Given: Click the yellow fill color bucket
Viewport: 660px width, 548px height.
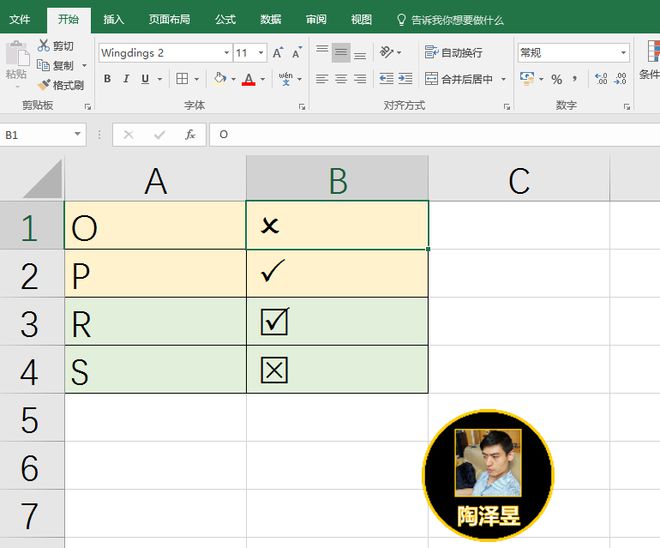Looking at the screenshot, I should coord(220,79).
